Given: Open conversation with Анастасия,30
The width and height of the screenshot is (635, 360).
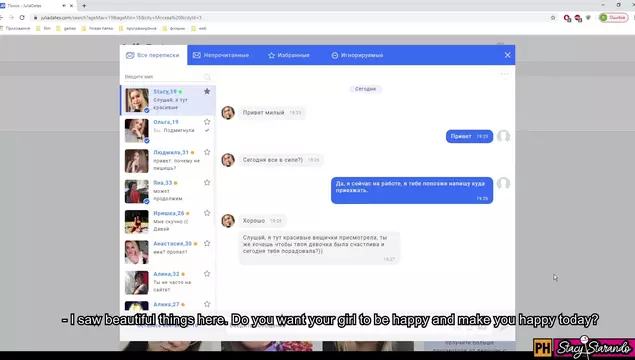Looking at the screenshot, I should tap(168, 252).
